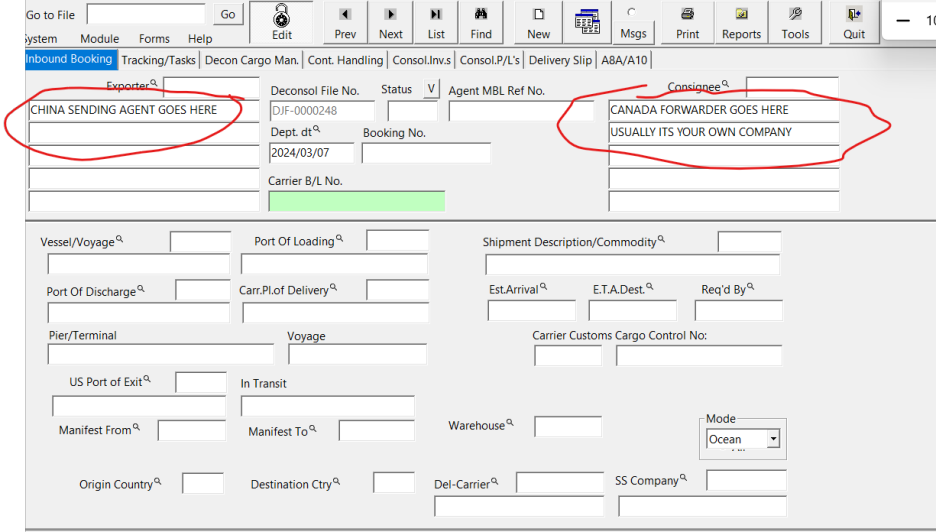The image size is (936, 532).
Task: Select the Msgs radio button
Action: [x=632, y=12]
